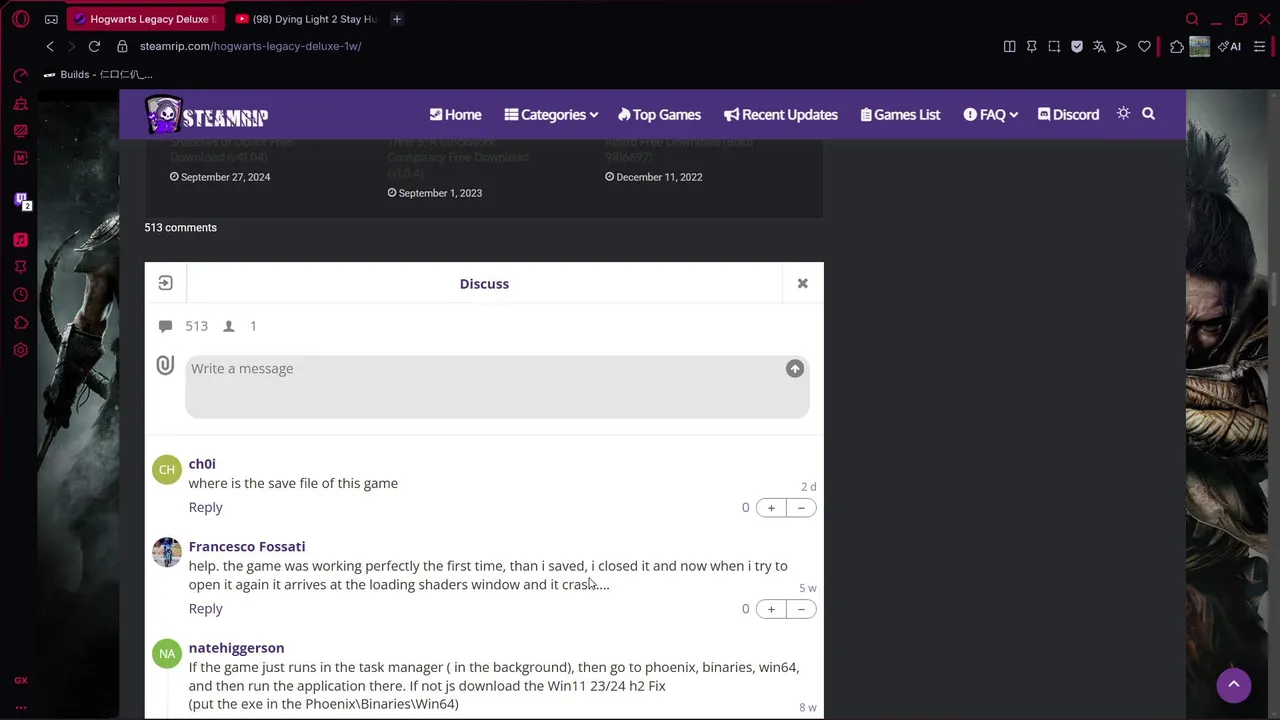Open Twitch panel in the sidebar
Screen dimensions: 1280x720
[x=21, y=200]
